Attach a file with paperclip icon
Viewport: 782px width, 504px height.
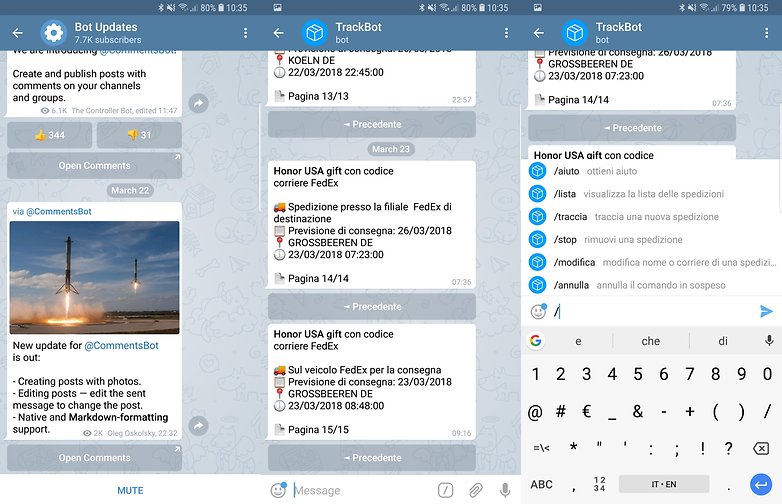click(x=475, y=491)
